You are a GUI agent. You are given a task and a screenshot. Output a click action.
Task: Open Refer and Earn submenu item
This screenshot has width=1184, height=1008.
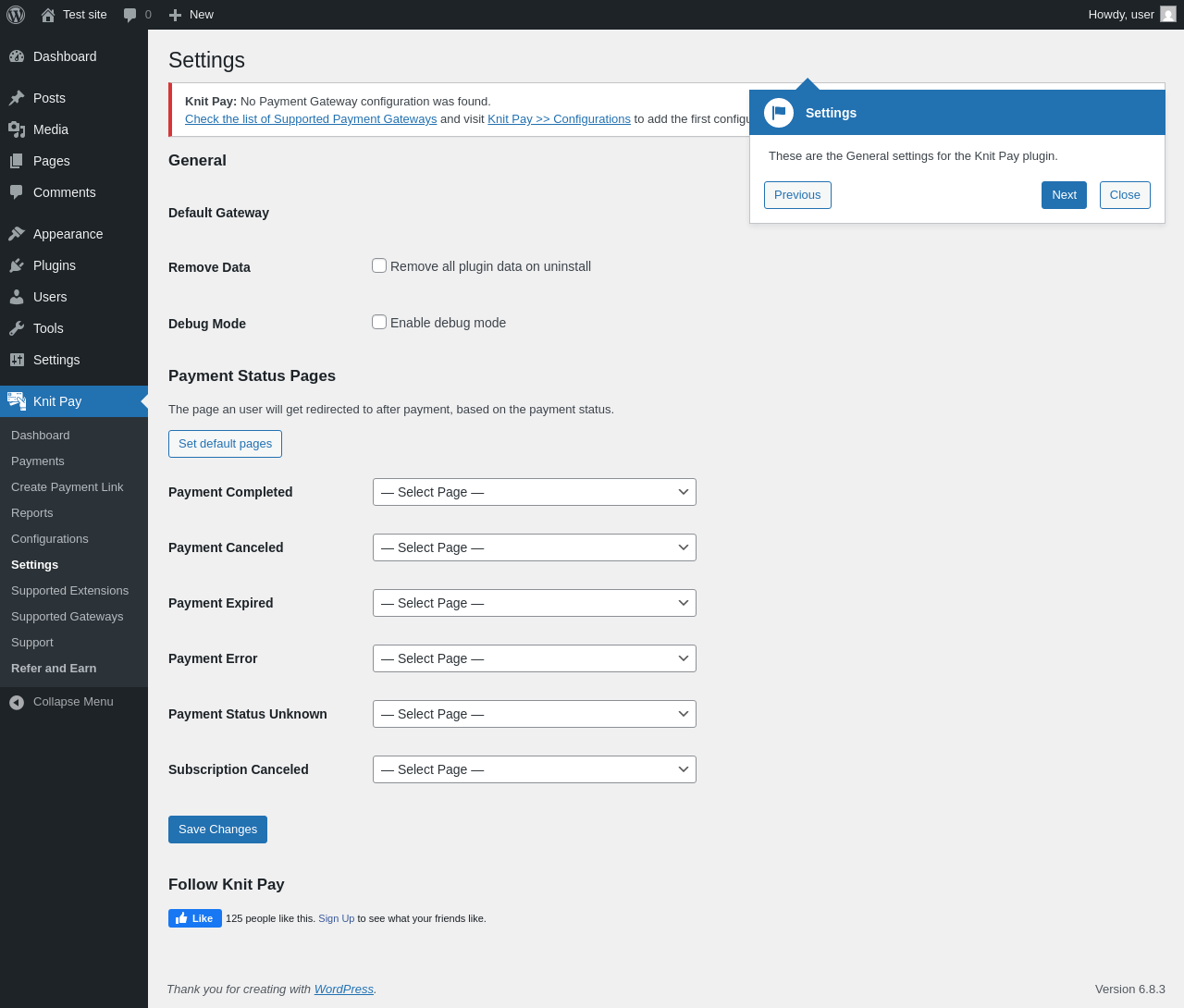click(x=54, y=669)
